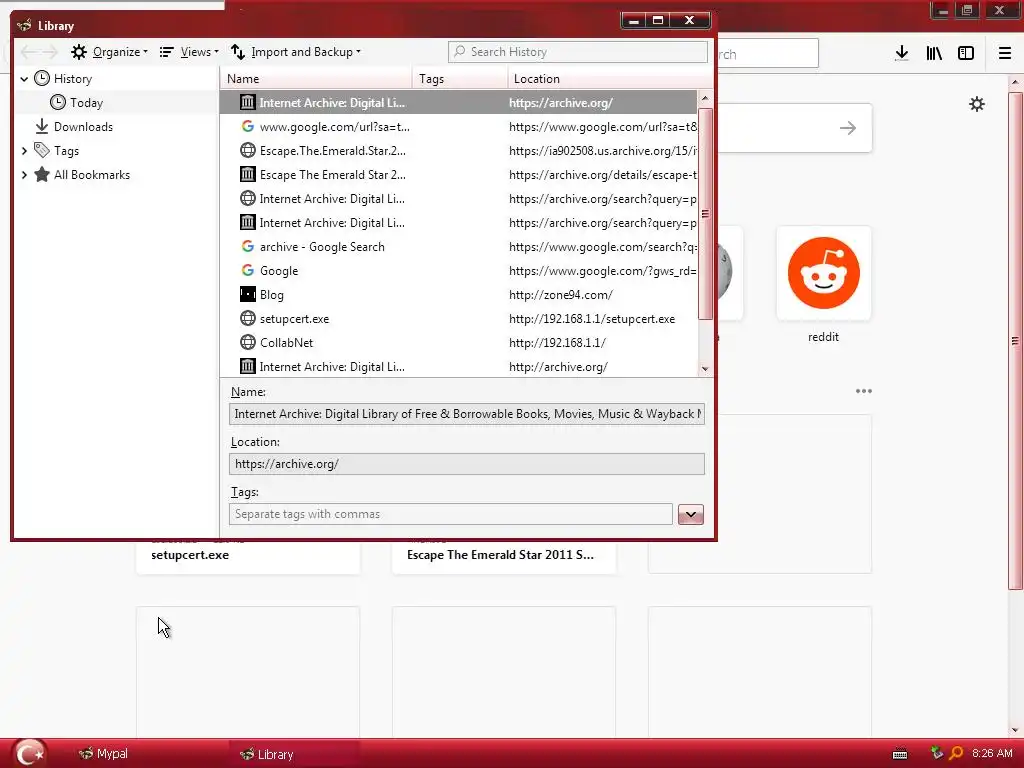
Task: Switch to Mypal taskbar button
Action: coord(104,754)
